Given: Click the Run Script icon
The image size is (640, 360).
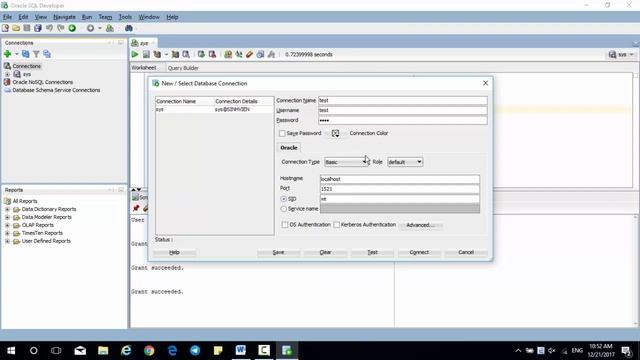Looking at the screenshot, I should [x=146, y=54].
